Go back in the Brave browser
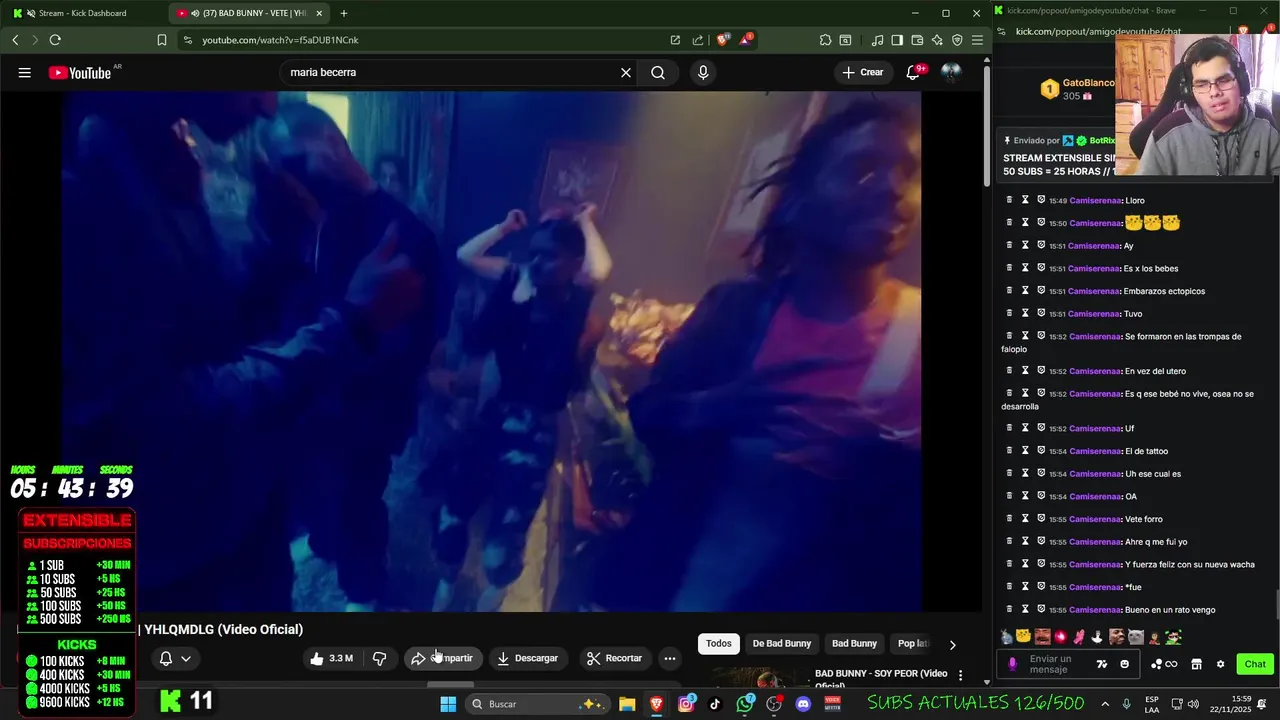The width and height of the screenshot is (1280, 720). tap(15, 40)
